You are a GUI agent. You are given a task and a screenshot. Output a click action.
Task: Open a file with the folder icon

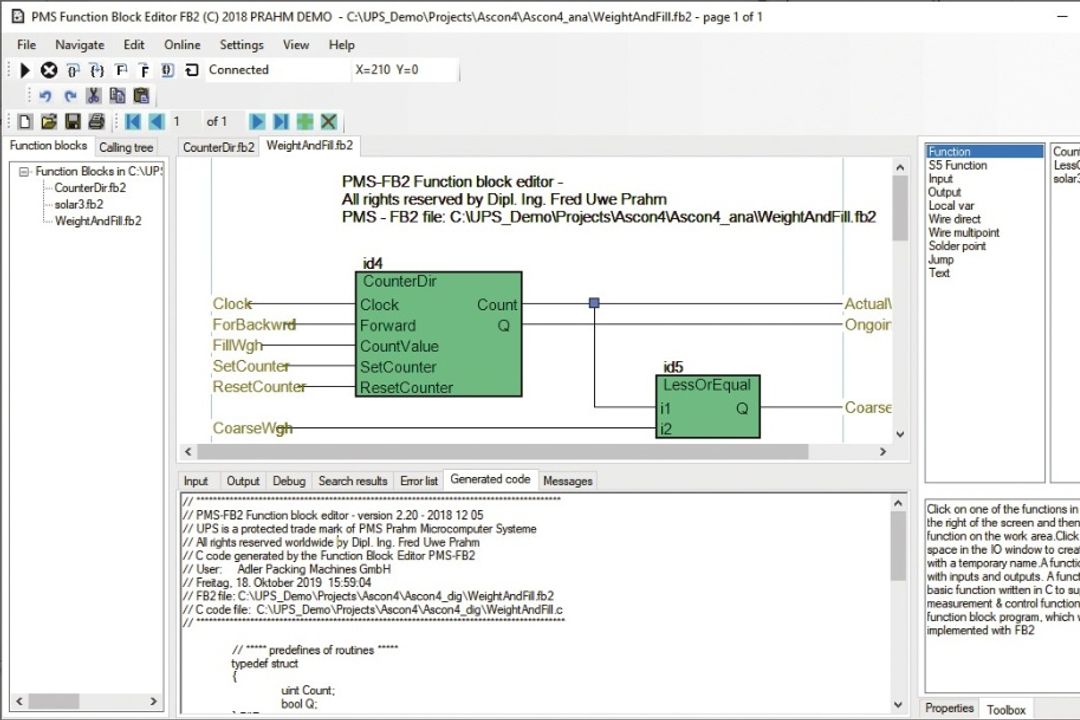(x=48, y=122)
